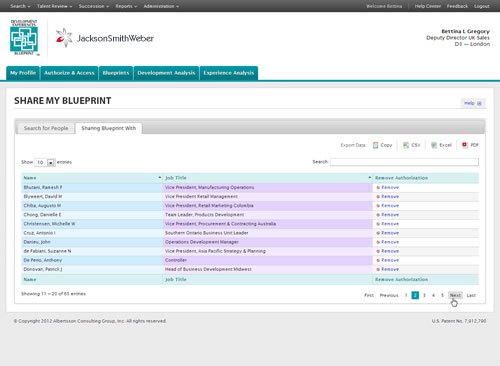500x366 pixels.
Task: Export table data to Excel
Action: 441,145
